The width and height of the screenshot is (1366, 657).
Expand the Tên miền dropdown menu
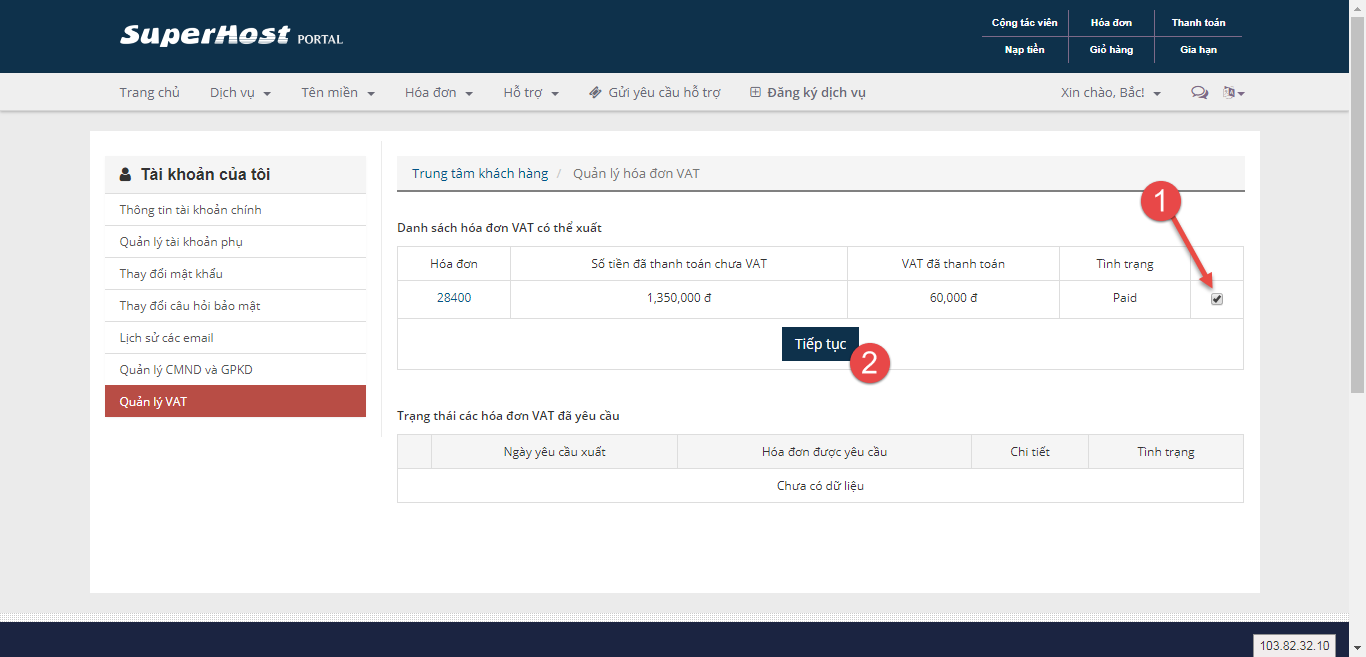tap(338, 93)
